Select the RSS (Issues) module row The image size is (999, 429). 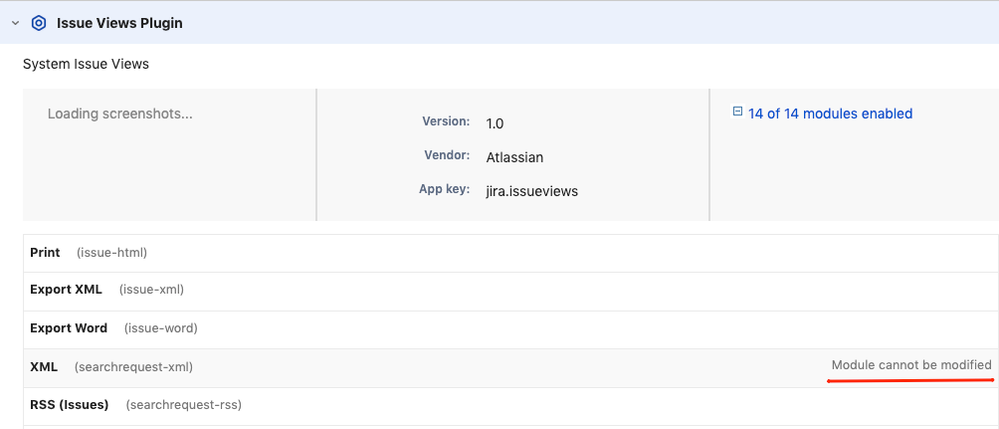click(511, 406)
